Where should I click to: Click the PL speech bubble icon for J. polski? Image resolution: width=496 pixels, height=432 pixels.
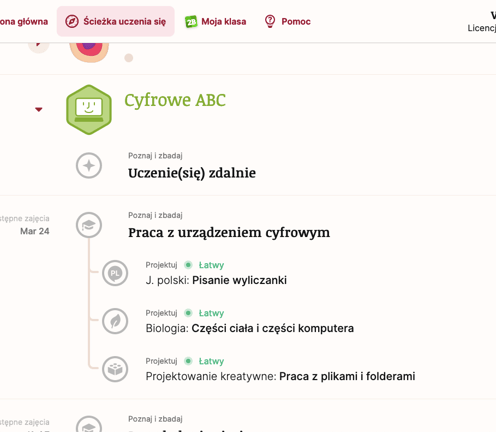(x=115, y=273)
